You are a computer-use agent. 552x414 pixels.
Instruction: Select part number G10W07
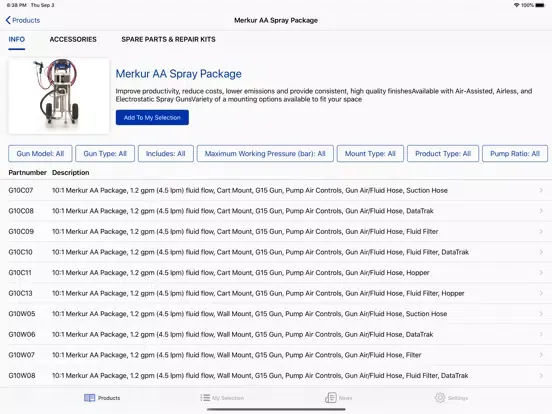[x=21, y=355]
